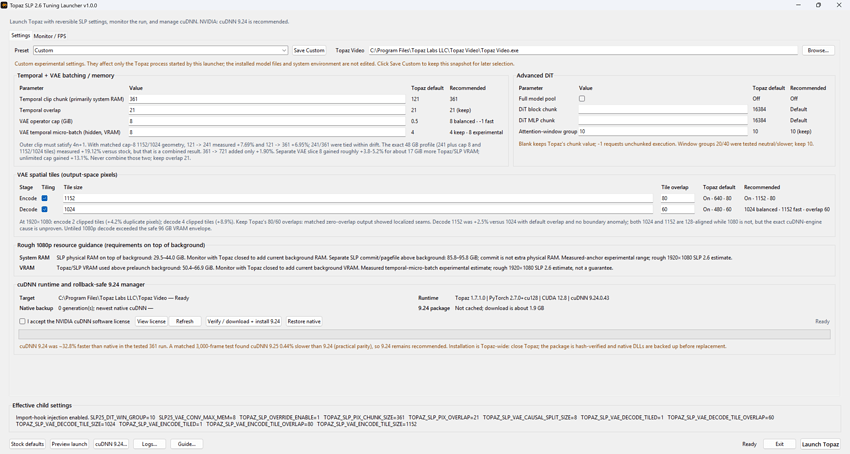Click the Topaz Video path field
Image resolution: width=850 pixels, height=454 pixels.
coord(583,50)
